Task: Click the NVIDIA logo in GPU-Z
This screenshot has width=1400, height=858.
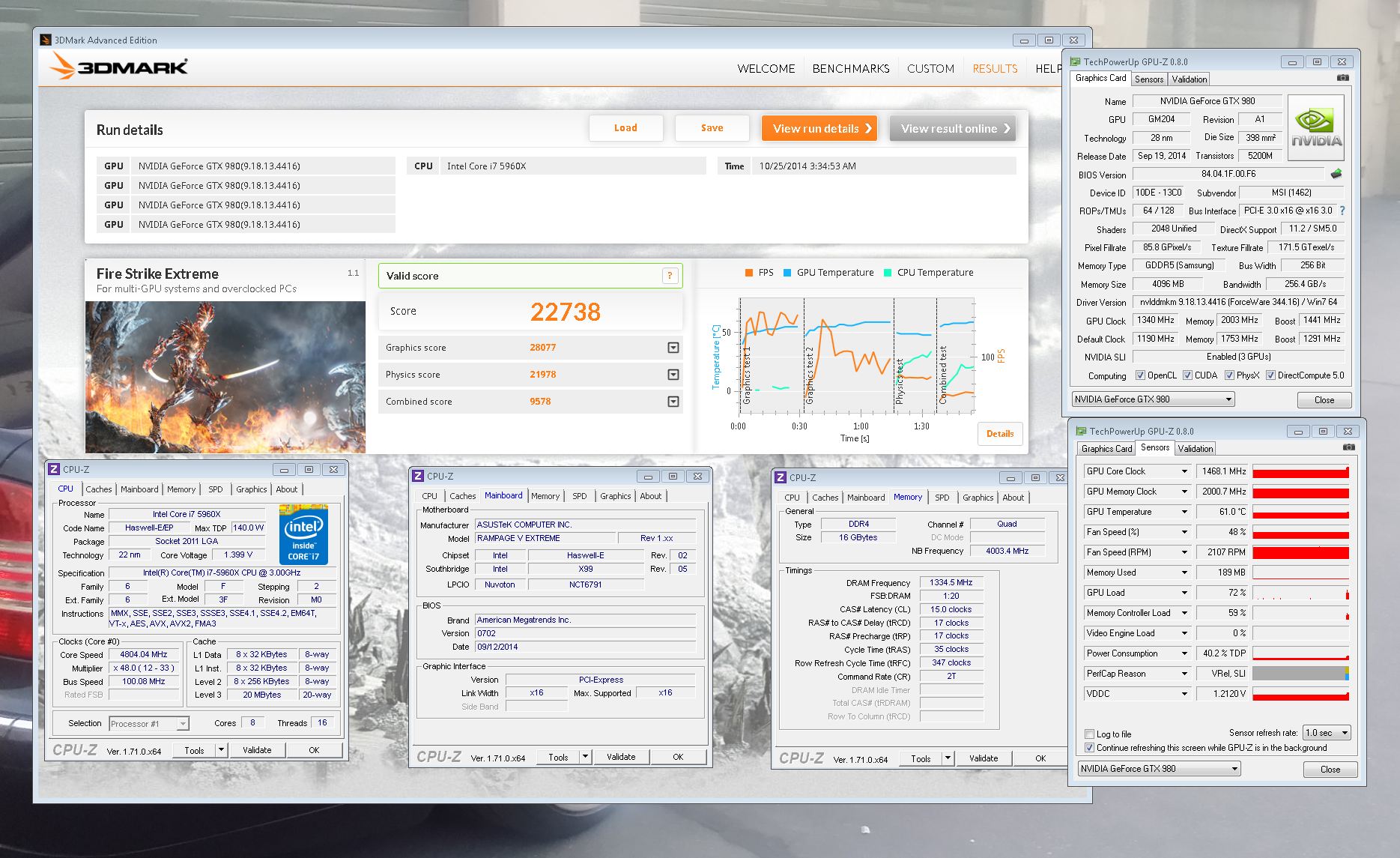Action: pyautogui.click(x=1316, y=128)
